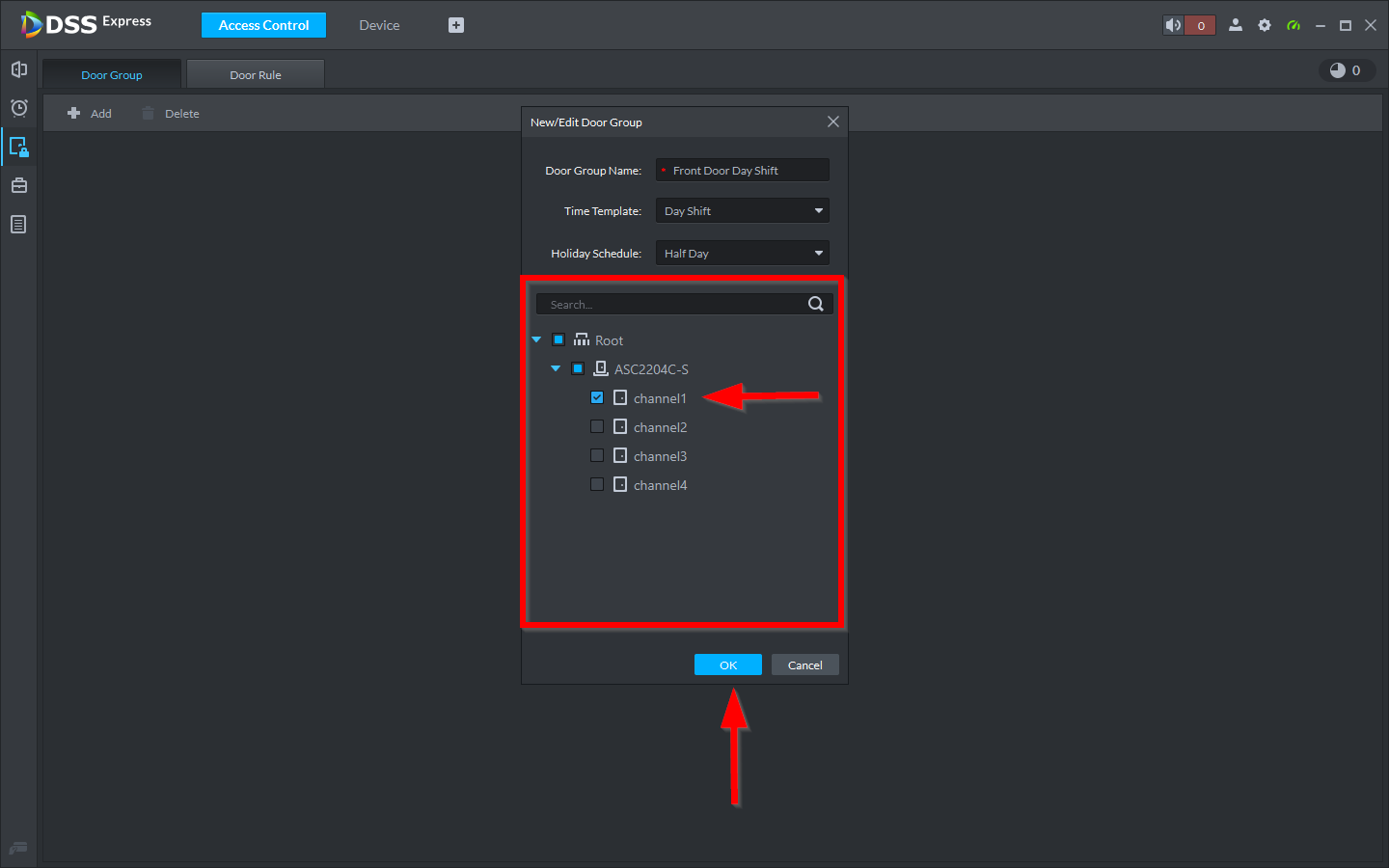Click the Cancel button

tap(804, 665)
